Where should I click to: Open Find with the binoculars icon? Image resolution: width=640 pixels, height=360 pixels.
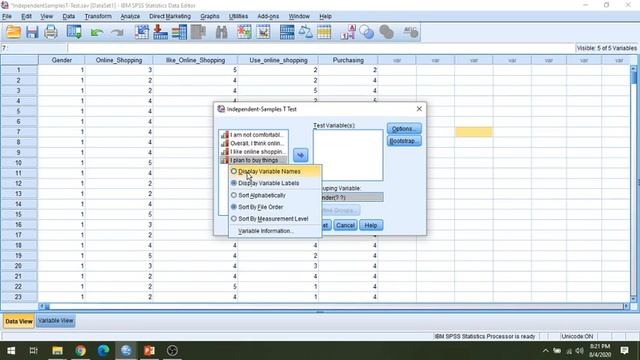[221, 32]
